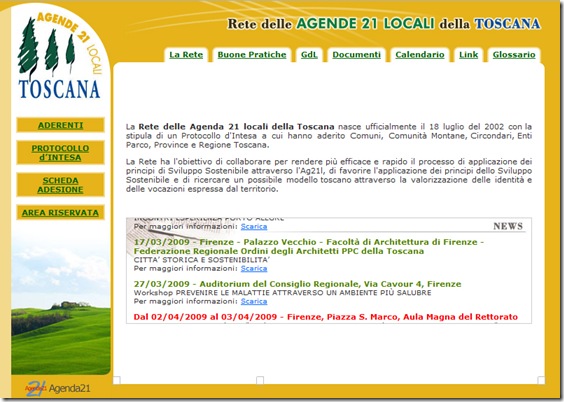Switch to the GdL tab

[x=309, y=55]
